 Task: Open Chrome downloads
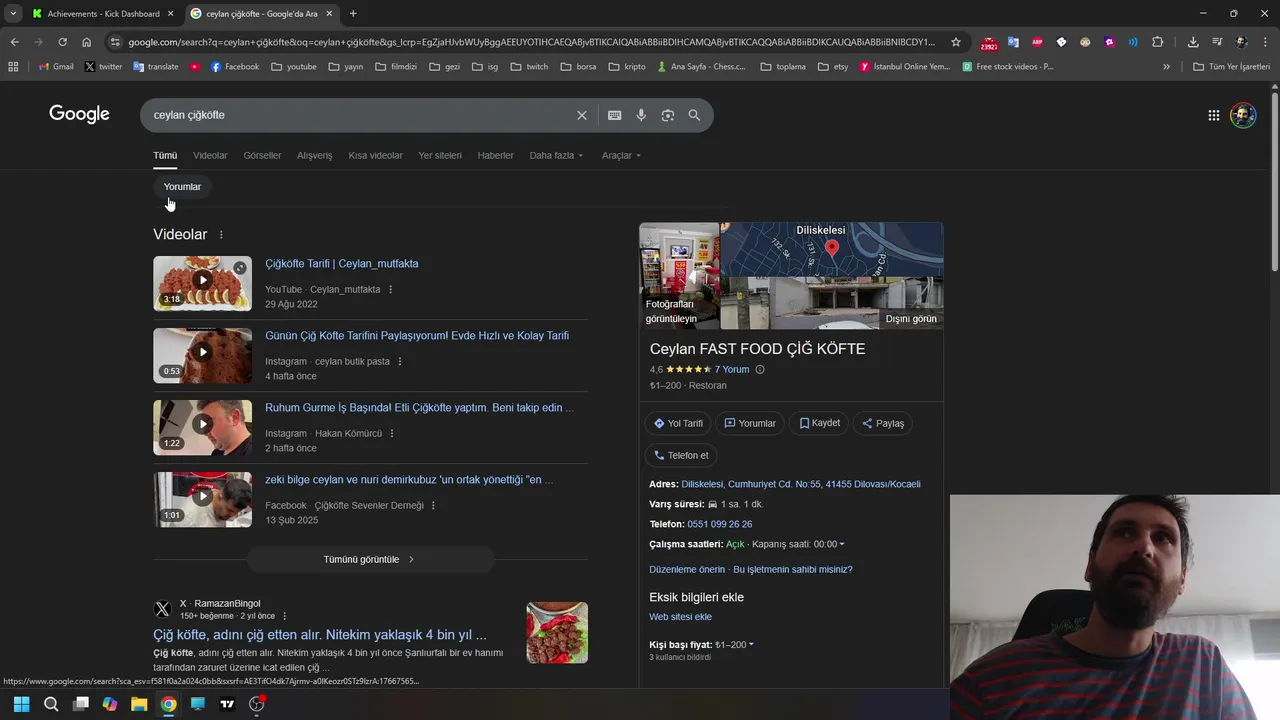(1193, 42)
